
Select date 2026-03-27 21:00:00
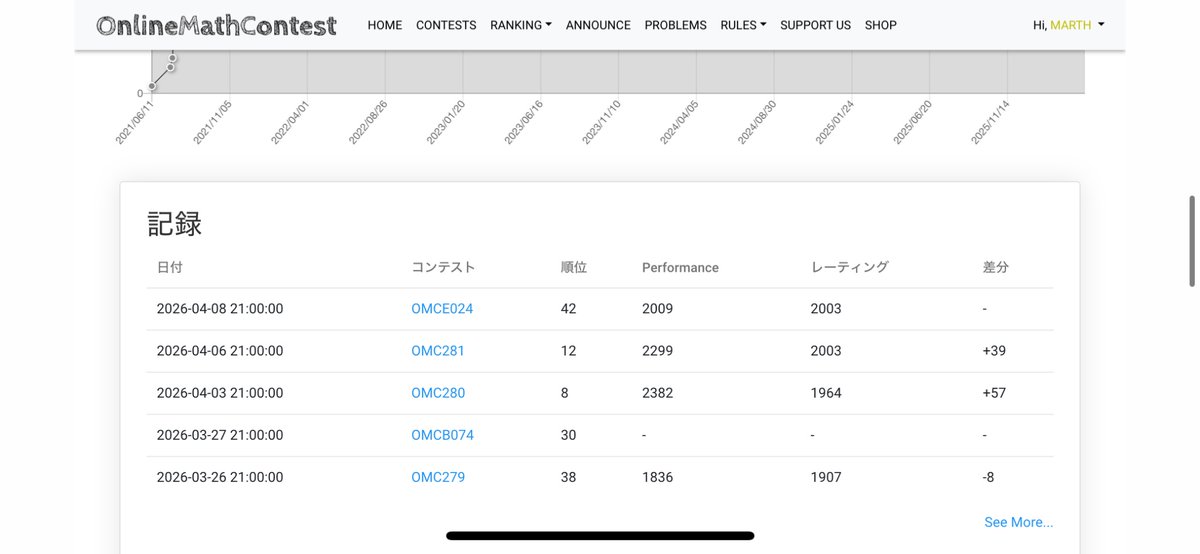pyautogui.click(x=220, y=435)
